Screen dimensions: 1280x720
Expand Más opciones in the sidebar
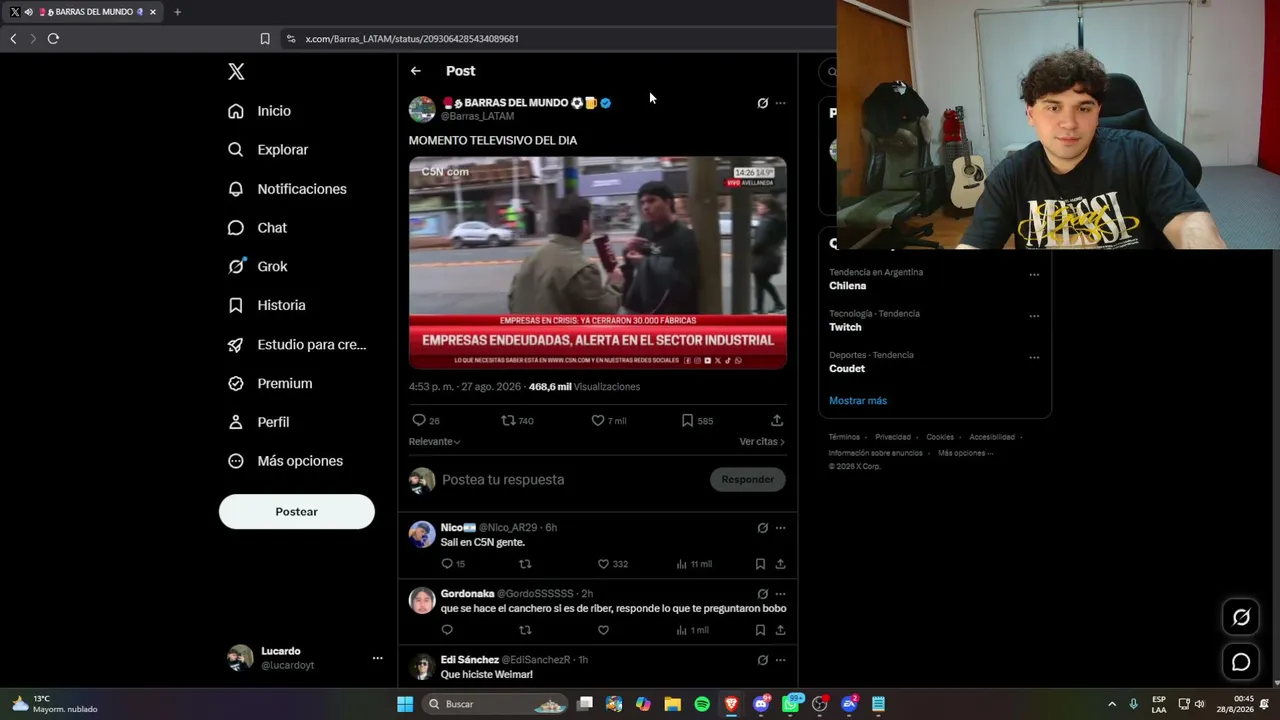tap(285, 461)
